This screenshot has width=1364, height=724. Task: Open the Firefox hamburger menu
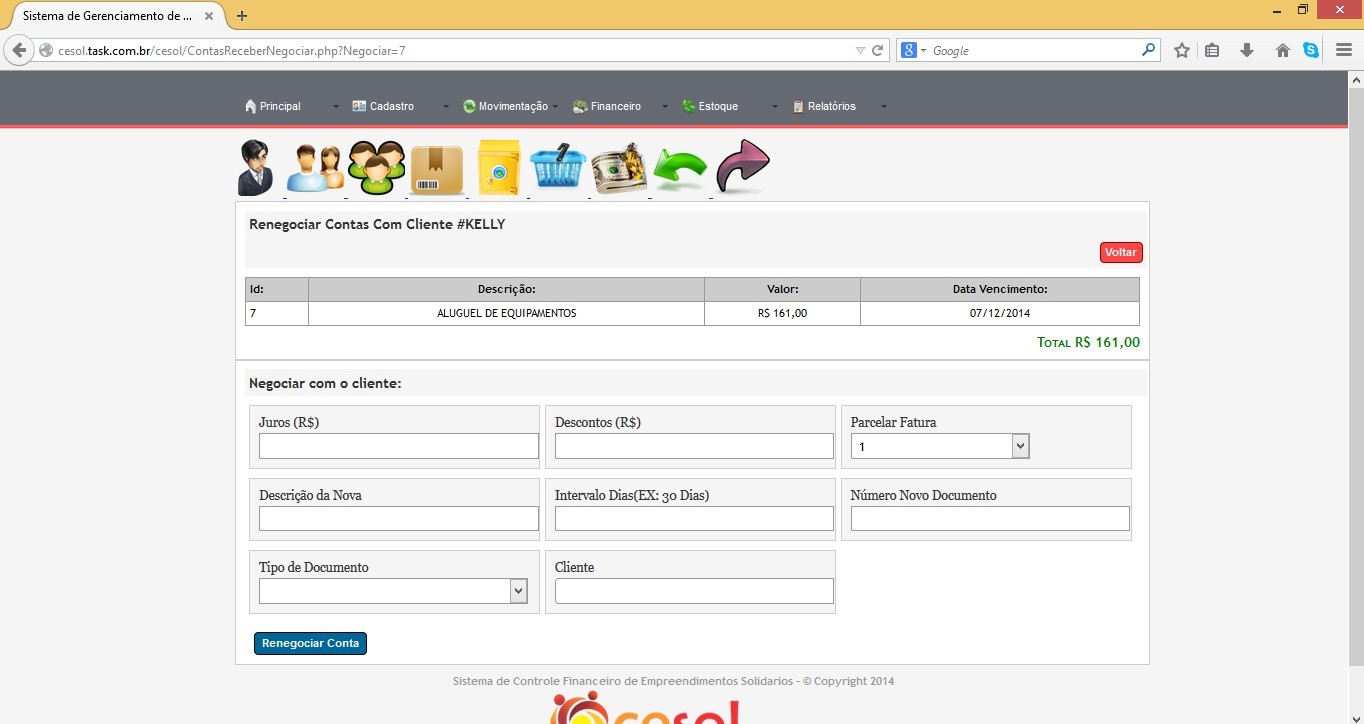pos(1344,50)
